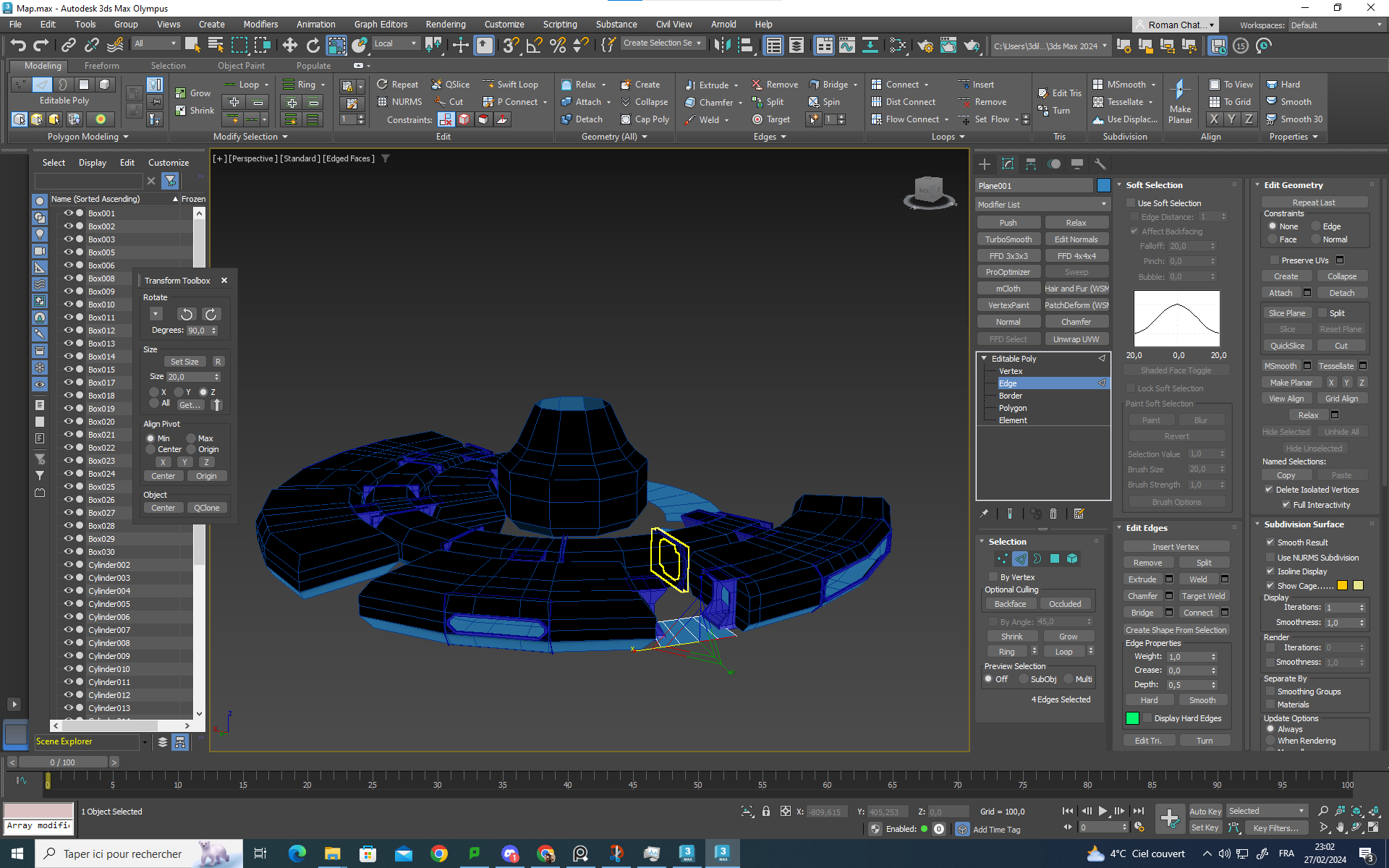Click Remove modifier trash icon
Viewport: 1389px width, 868px height.
[1053, 514]
